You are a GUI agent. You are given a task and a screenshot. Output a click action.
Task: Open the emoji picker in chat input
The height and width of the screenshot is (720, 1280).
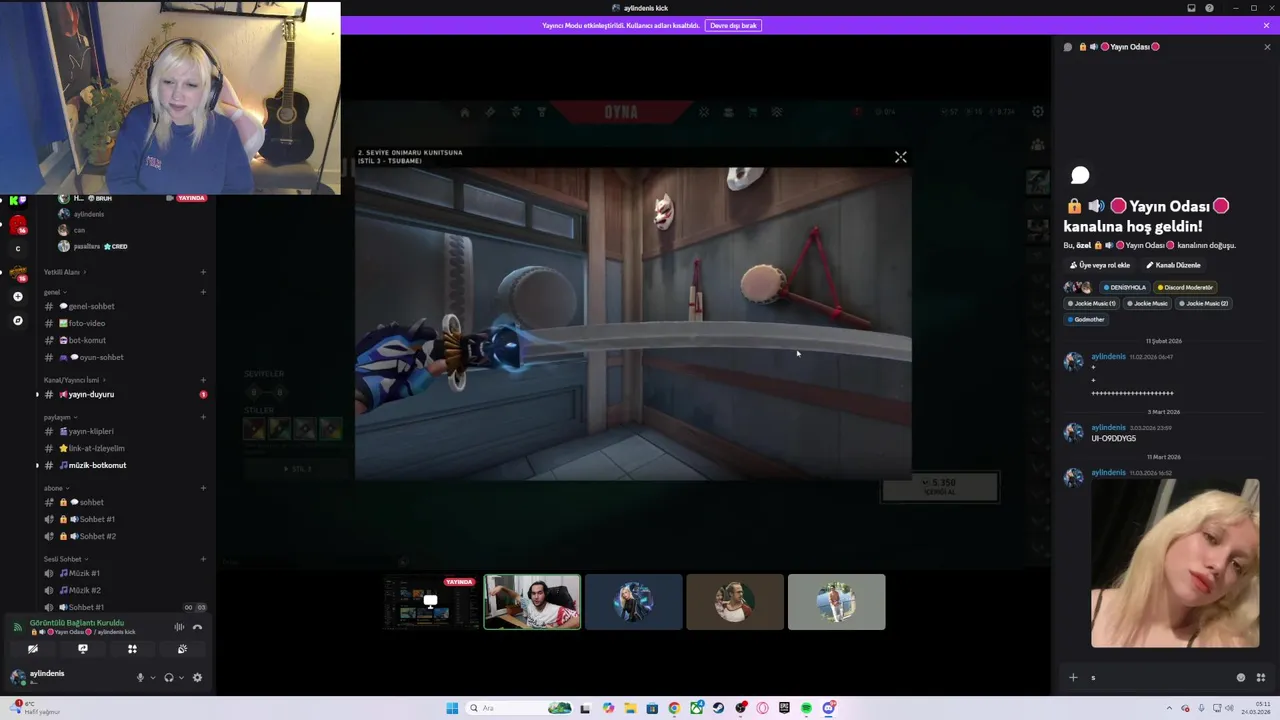click(x=1241, y=677)
